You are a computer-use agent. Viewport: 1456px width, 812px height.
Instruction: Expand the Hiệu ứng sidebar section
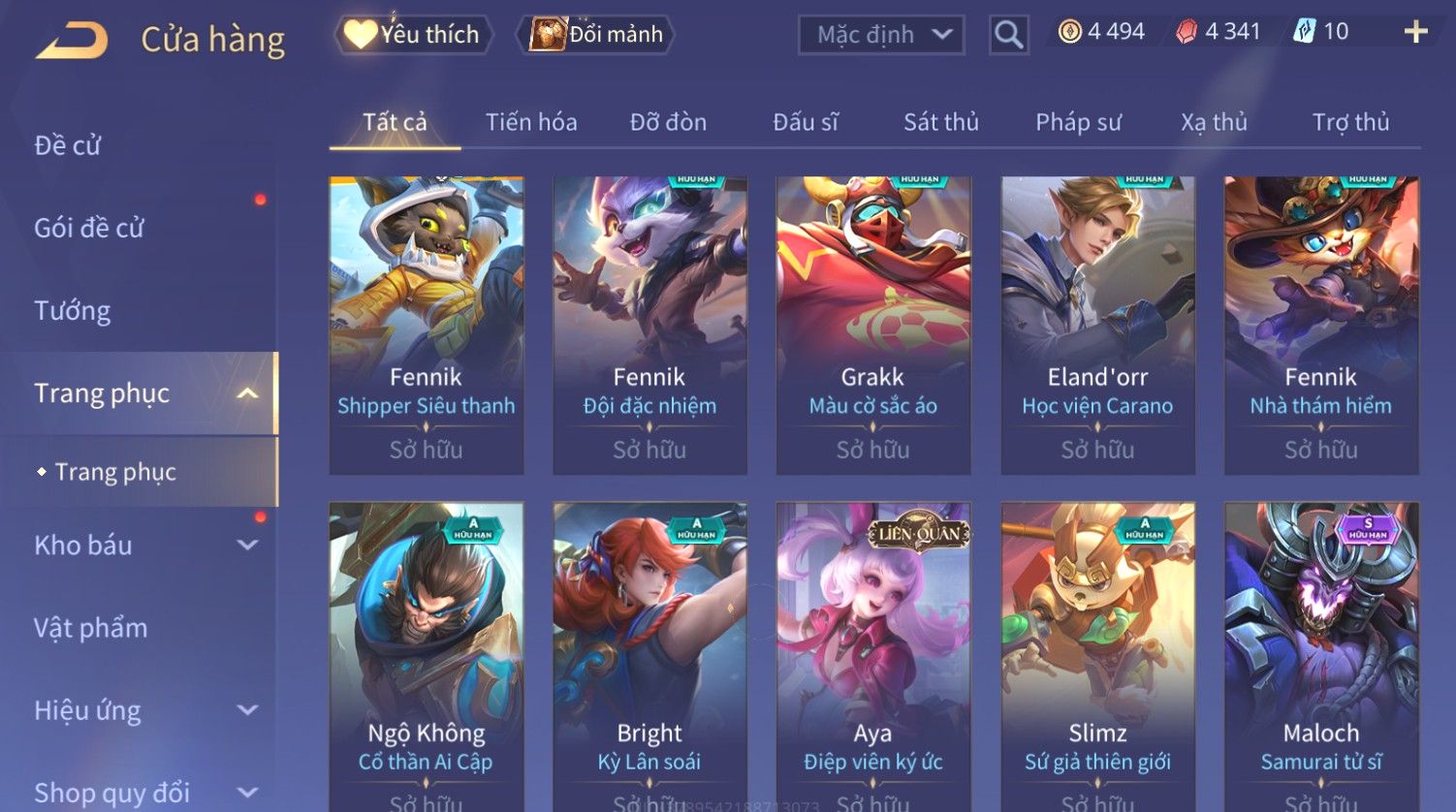click(248, 710)
